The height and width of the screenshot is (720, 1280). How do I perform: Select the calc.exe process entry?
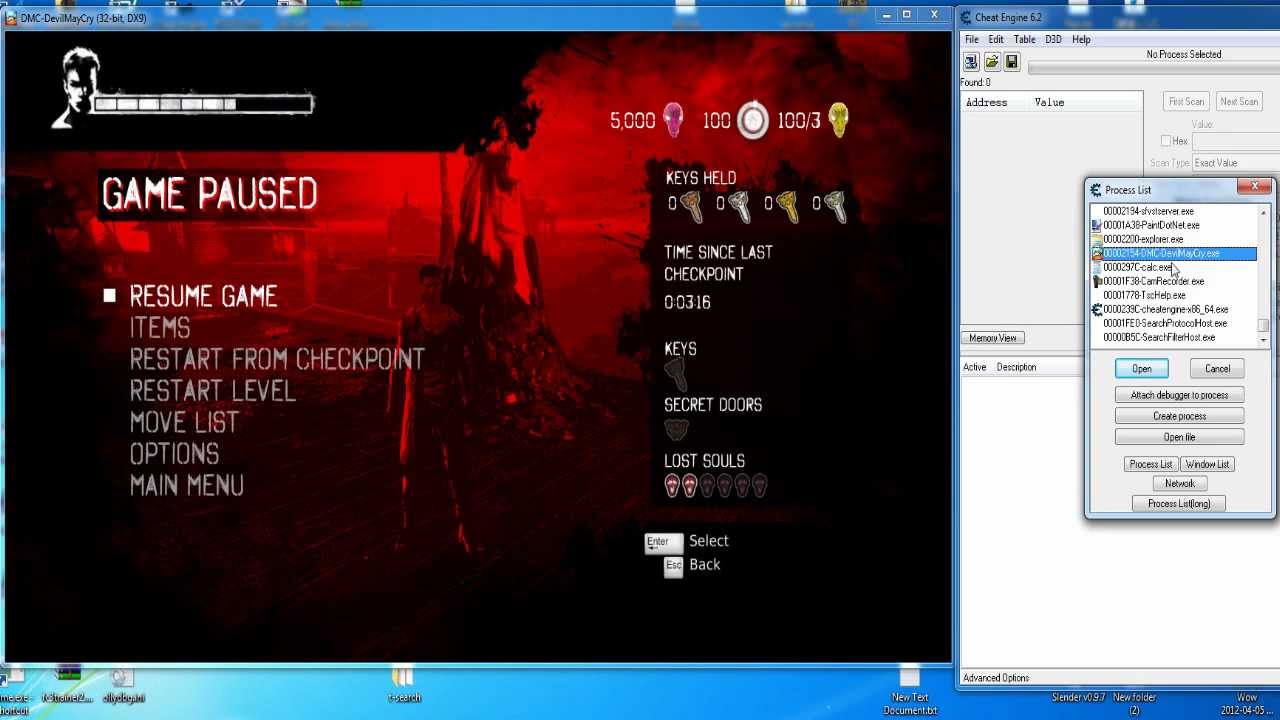pyautogui.click(x=1174, y=267)
